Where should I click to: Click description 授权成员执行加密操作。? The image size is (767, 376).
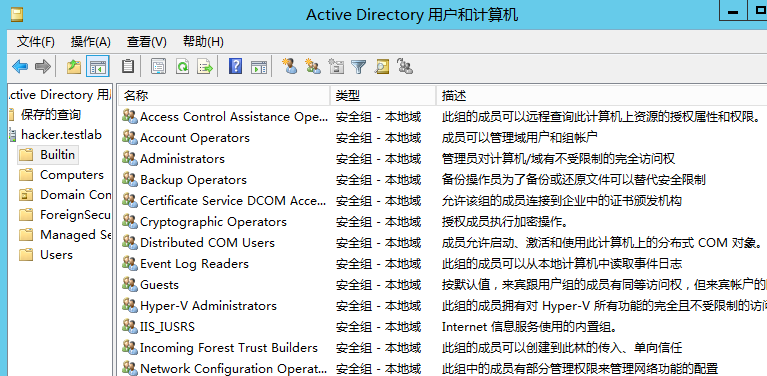tap(505, 222)
